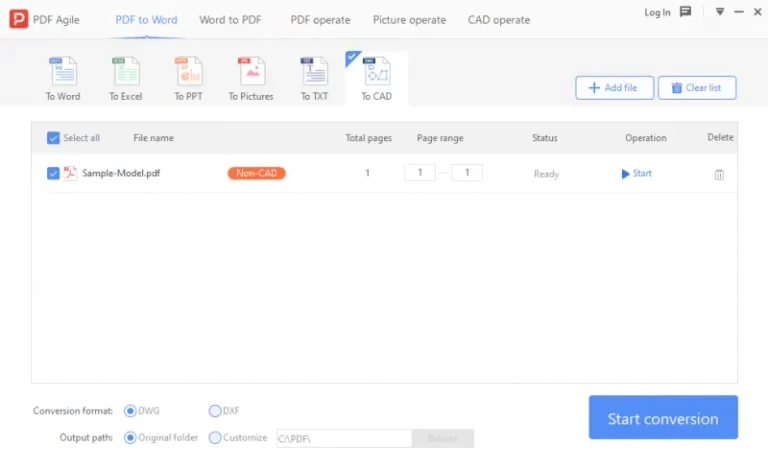Delete Sample-Model.pdf with trash icon
The width and height of the screenshot is (768, 469).
pos(719,174)
